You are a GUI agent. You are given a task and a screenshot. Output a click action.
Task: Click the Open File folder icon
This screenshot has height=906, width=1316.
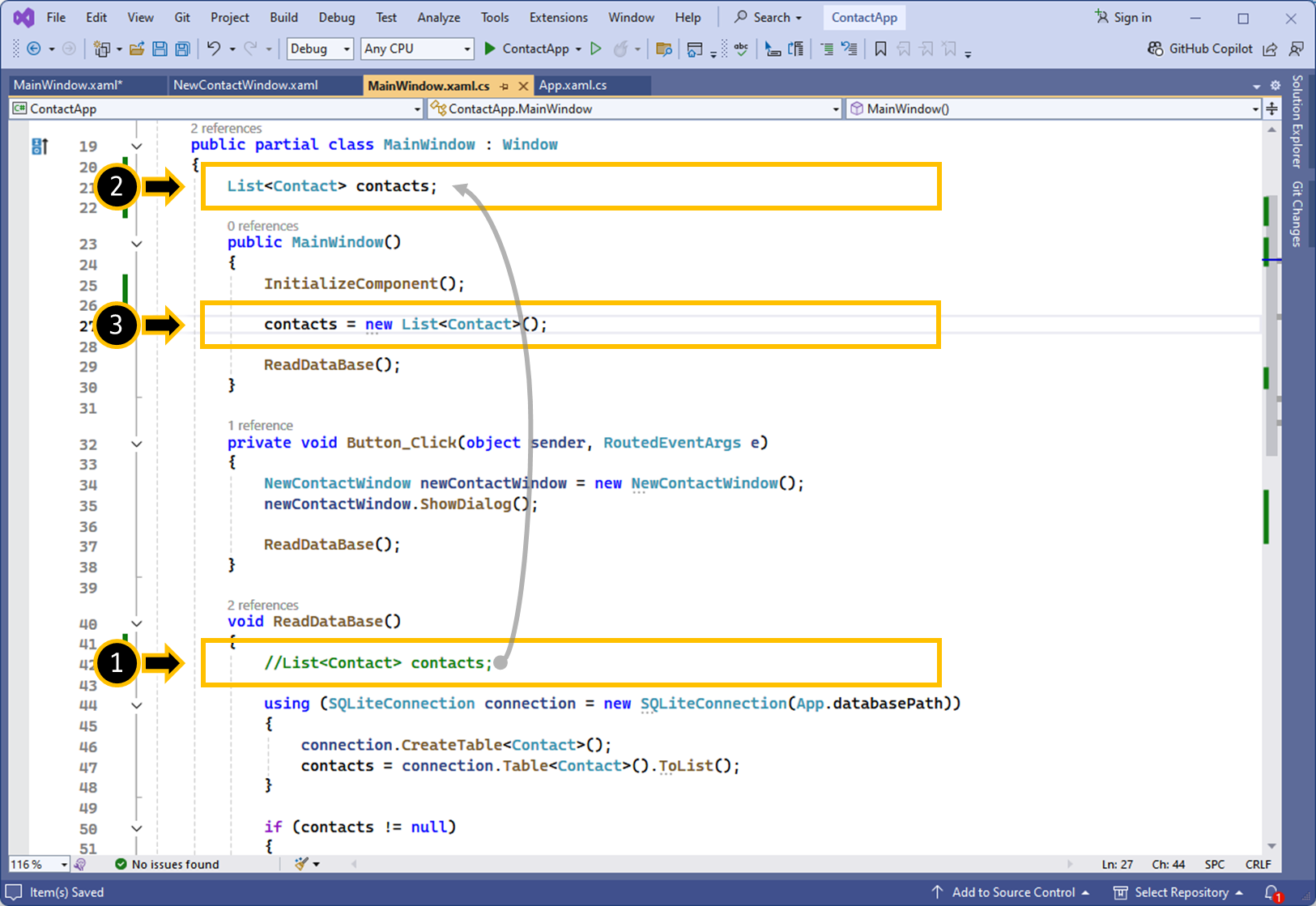point(137,49)
